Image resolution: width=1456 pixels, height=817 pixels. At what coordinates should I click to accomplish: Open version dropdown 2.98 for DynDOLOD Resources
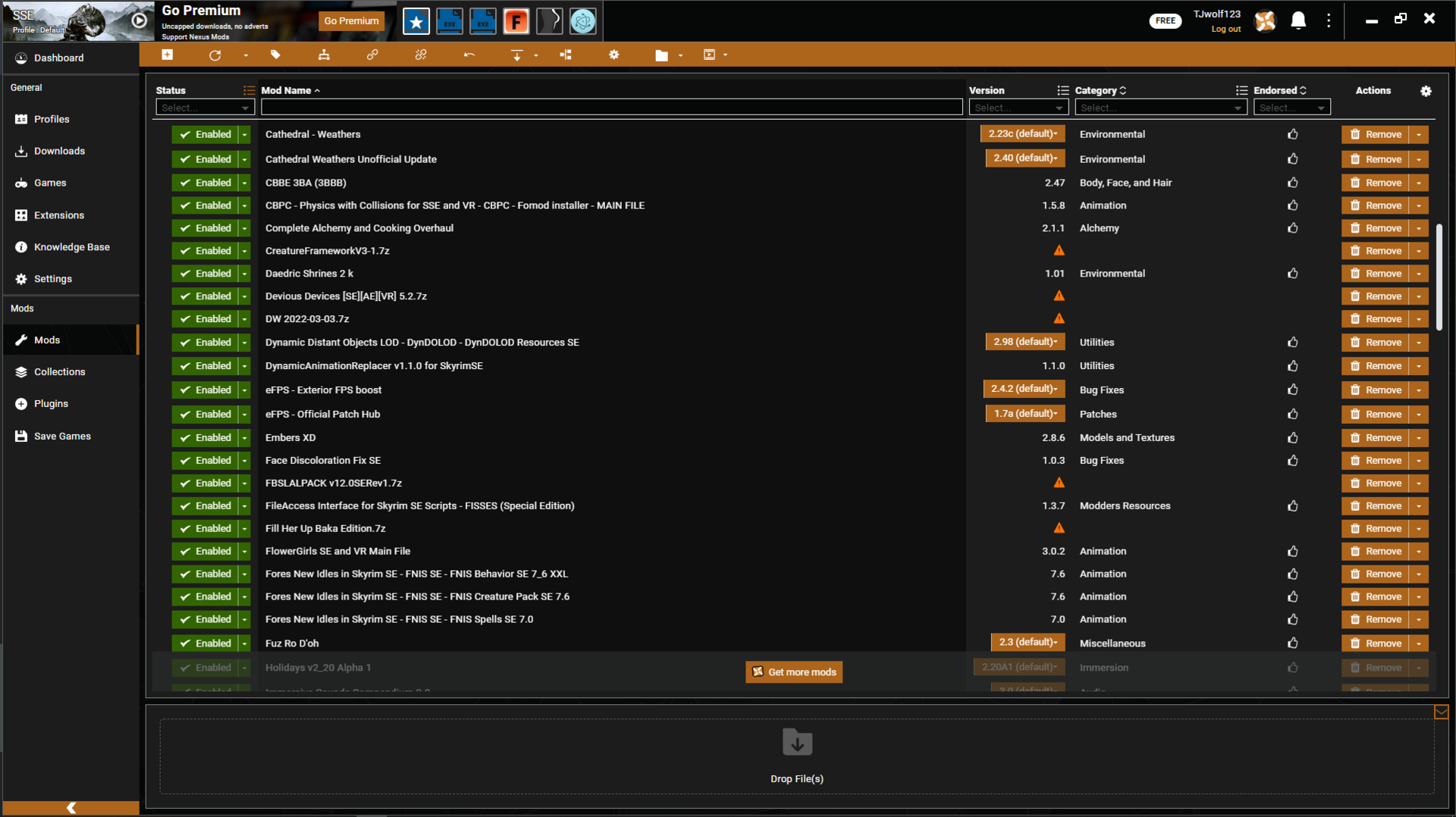1025,342
